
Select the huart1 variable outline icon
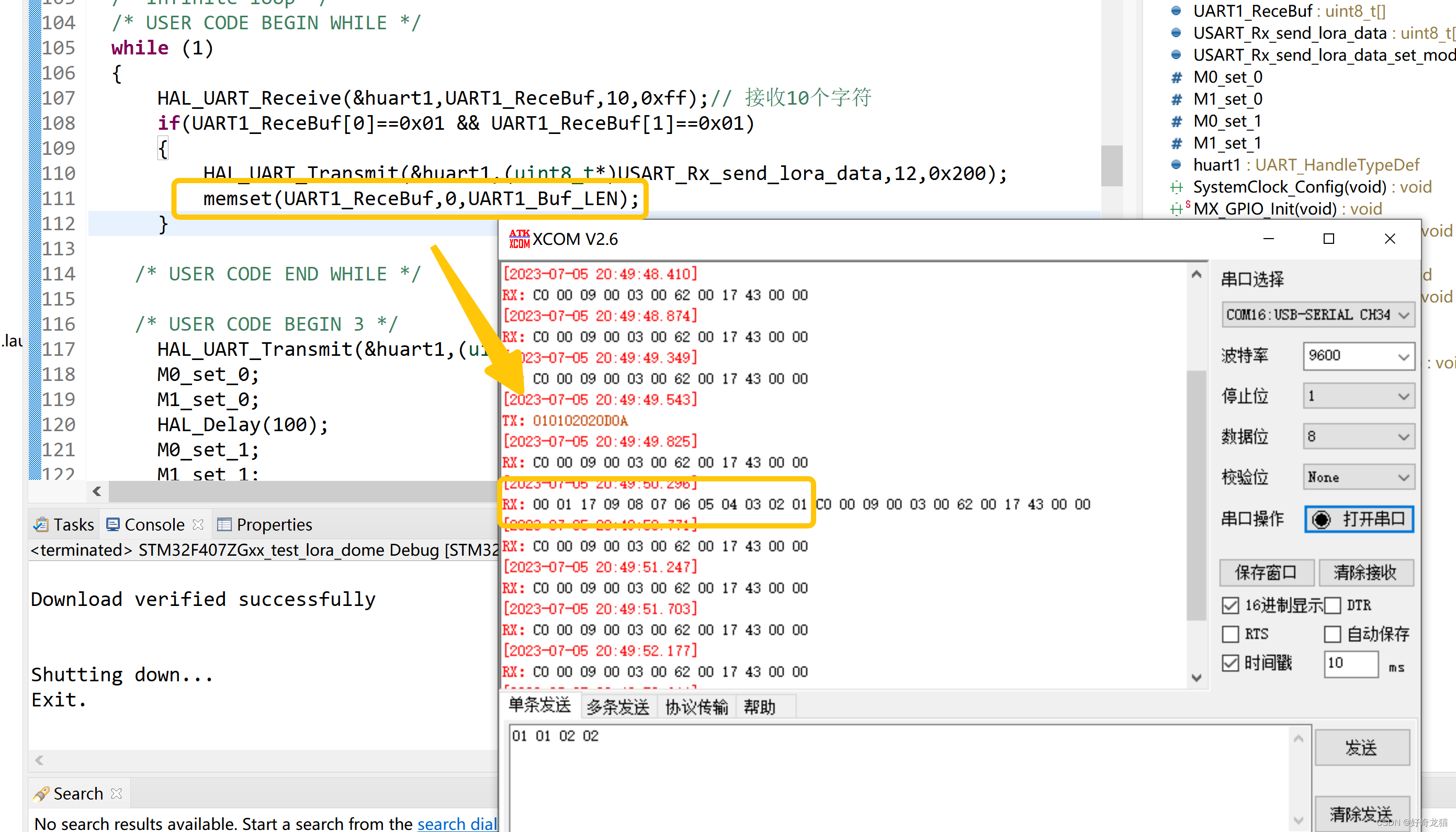click(x=1176, y=165)
